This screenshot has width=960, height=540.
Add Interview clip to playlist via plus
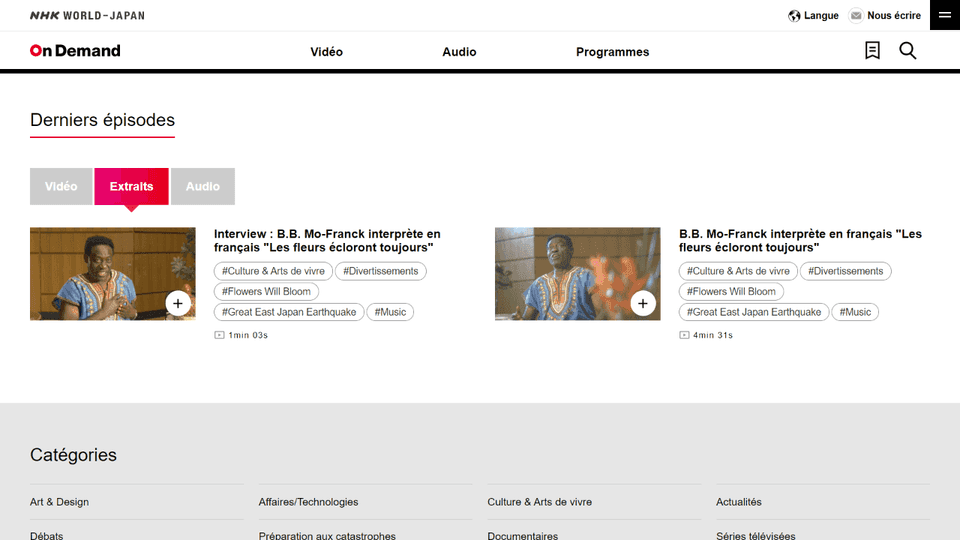(x=178, y=304)
